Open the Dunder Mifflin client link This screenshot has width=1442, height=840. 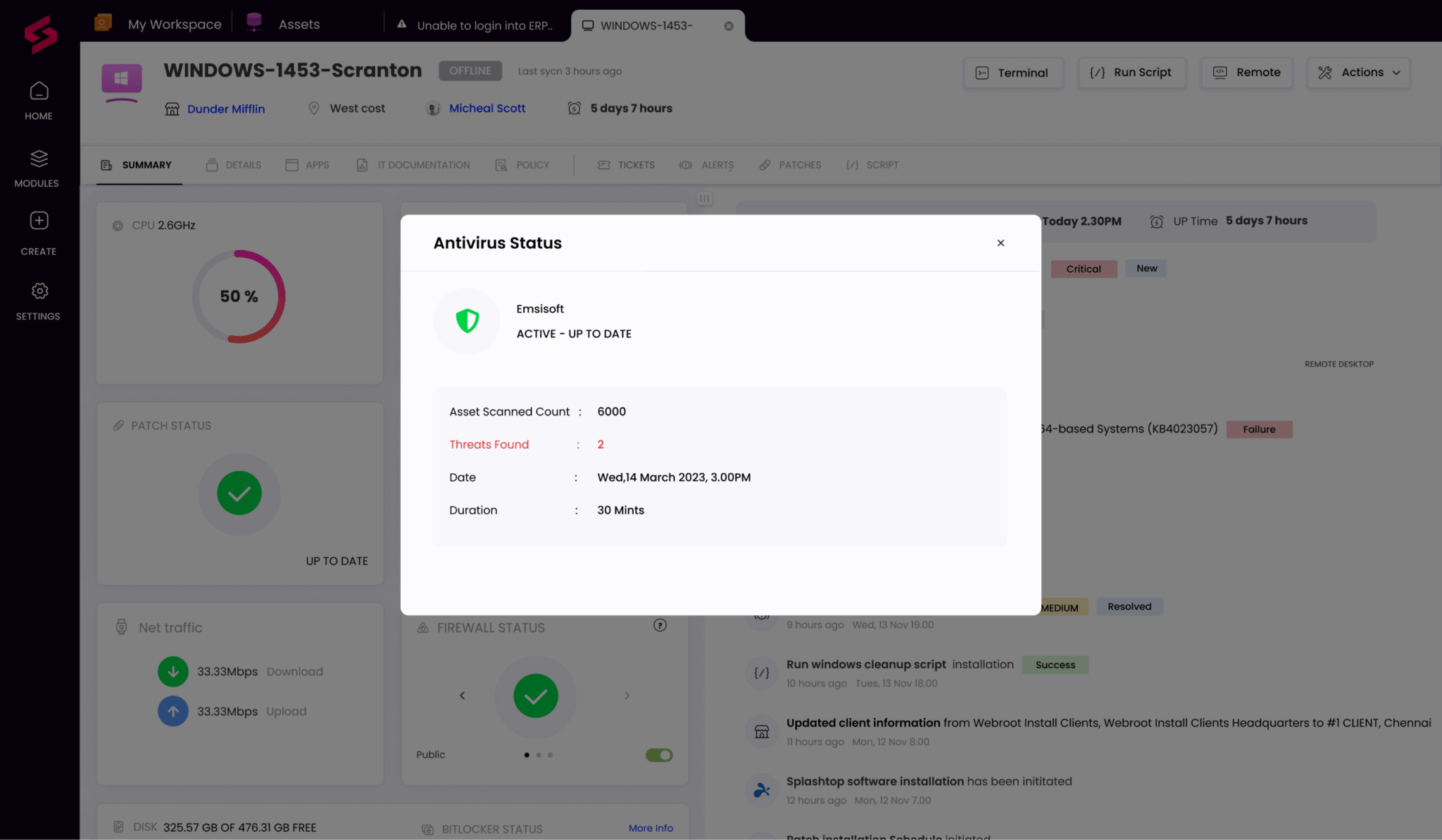[x=226, y=108]
